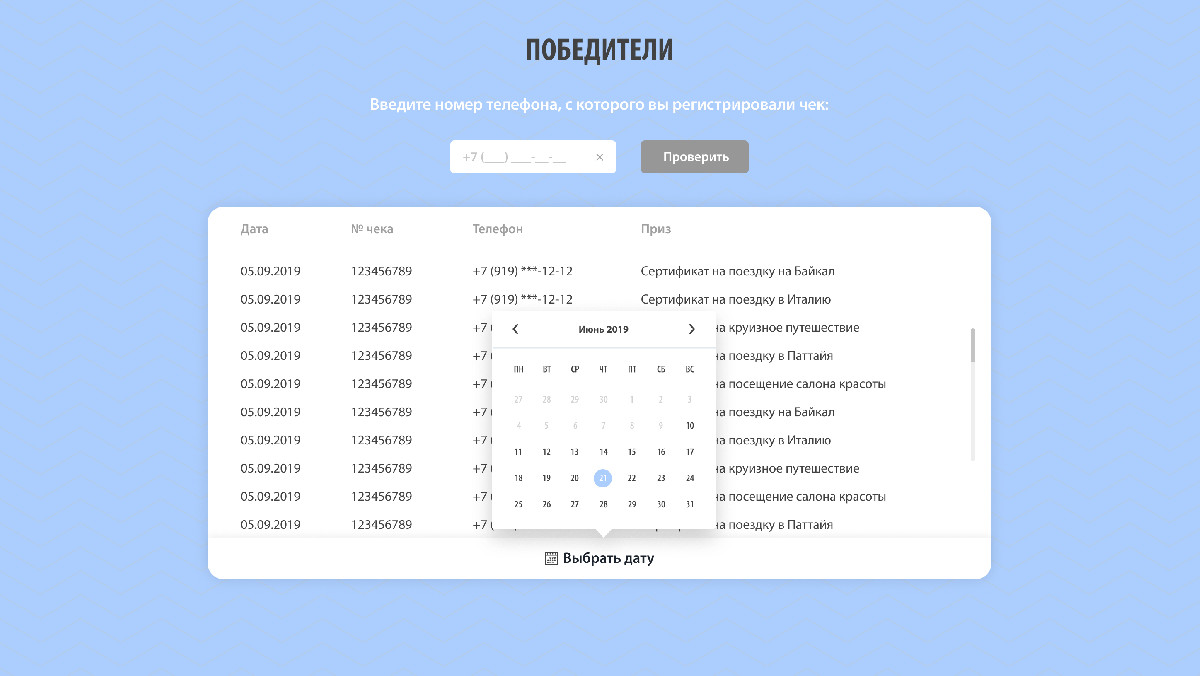Pick day 18 in the calendar
Viewport: 1200px width, 676px height.
tap(518, 478)
